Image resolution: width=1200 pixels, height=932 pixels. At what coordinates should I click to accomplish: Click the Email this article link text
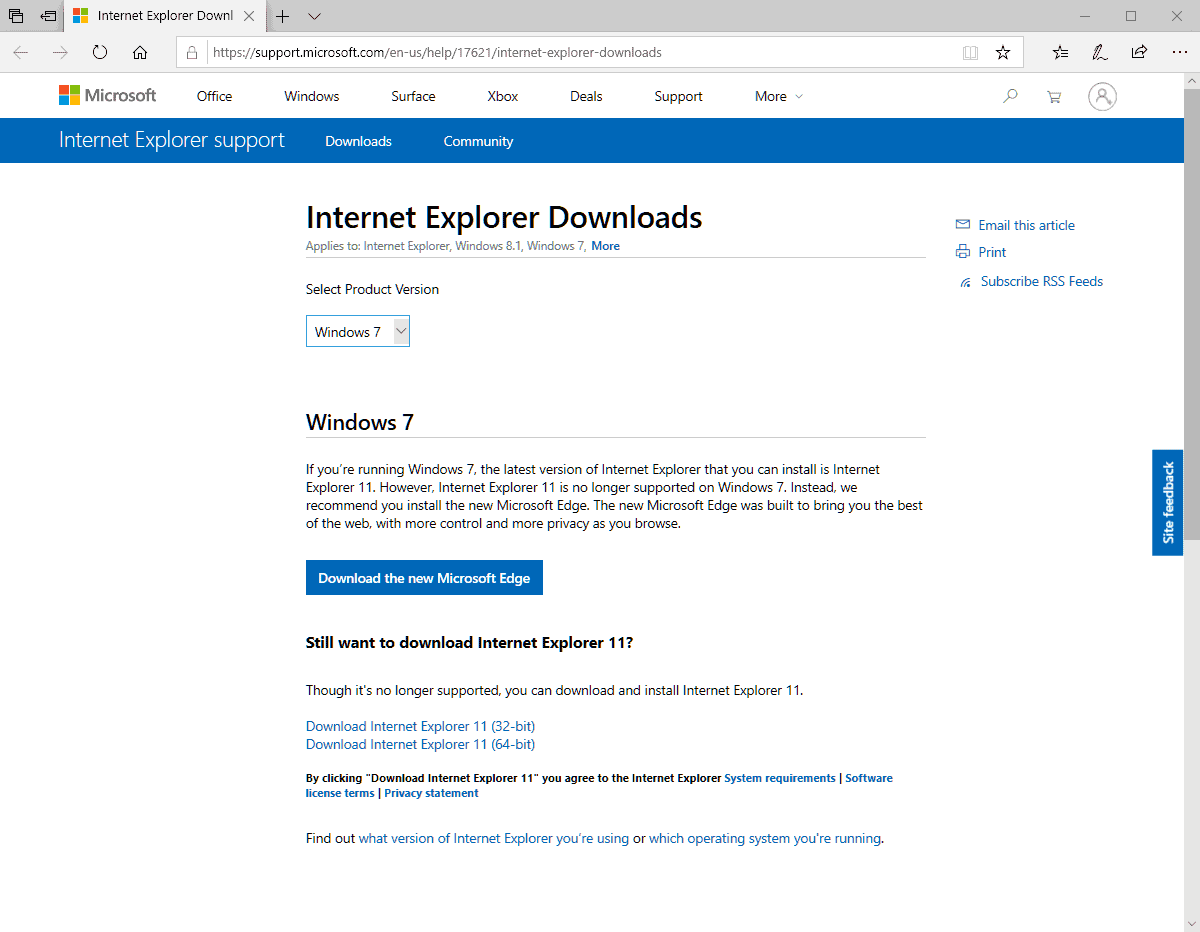1026,225
